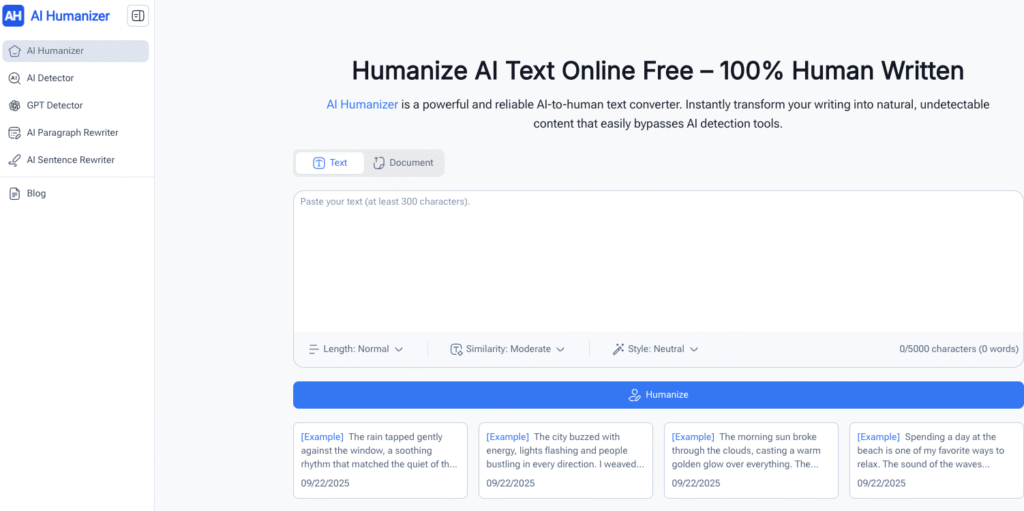This screenshot has height=511, width=1024.
Task: Open the Similarity: Moderate dropdown
Action: 508,349
